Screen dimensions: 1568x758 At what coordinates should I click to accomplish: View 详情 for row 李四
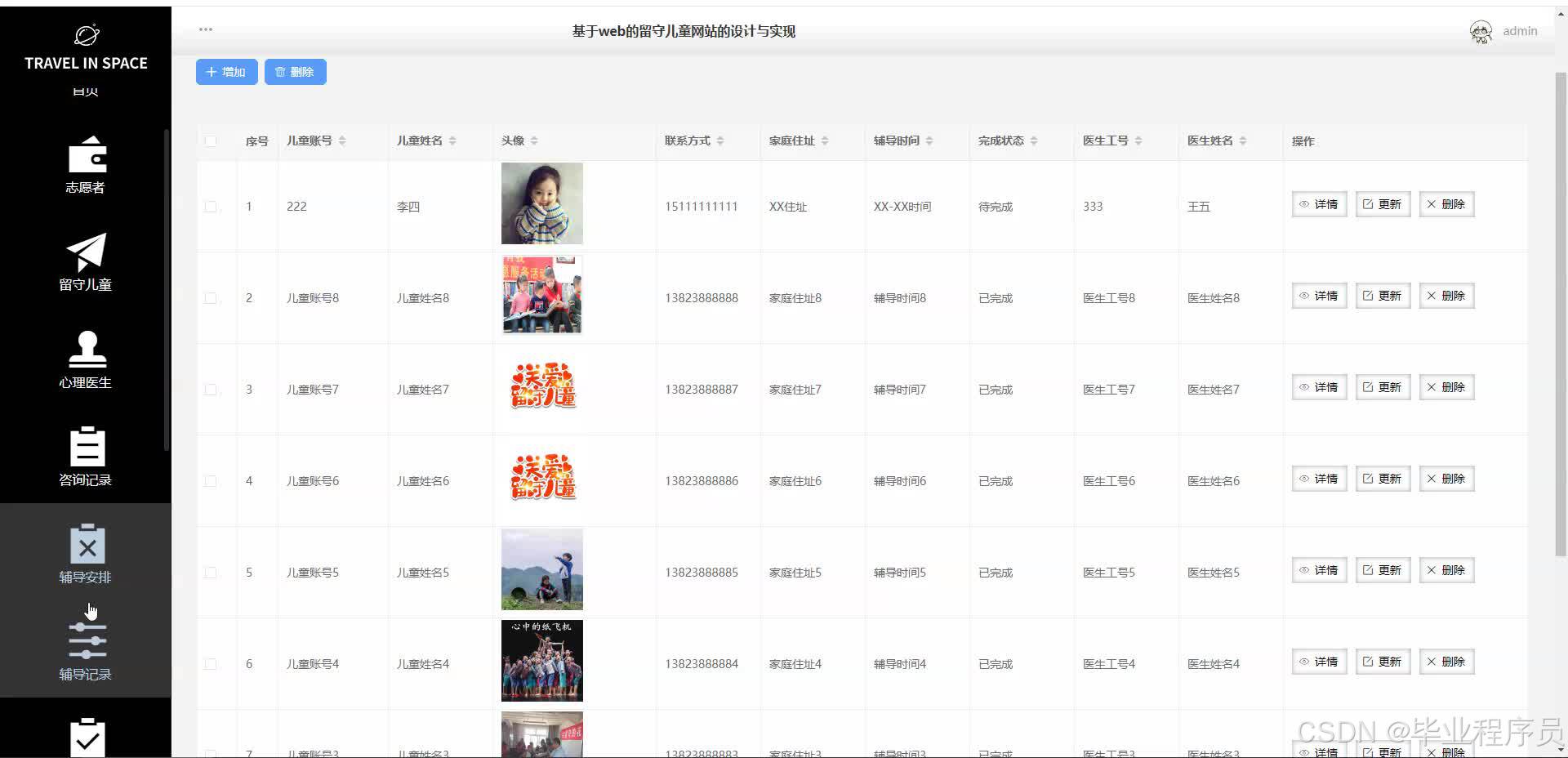1319,204
